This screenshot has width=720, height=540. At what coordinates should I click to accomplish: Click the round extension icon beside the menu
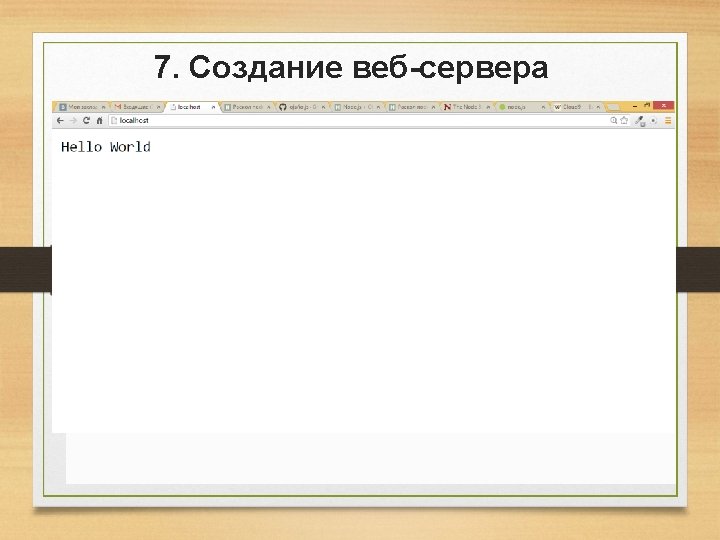point(653,121)
